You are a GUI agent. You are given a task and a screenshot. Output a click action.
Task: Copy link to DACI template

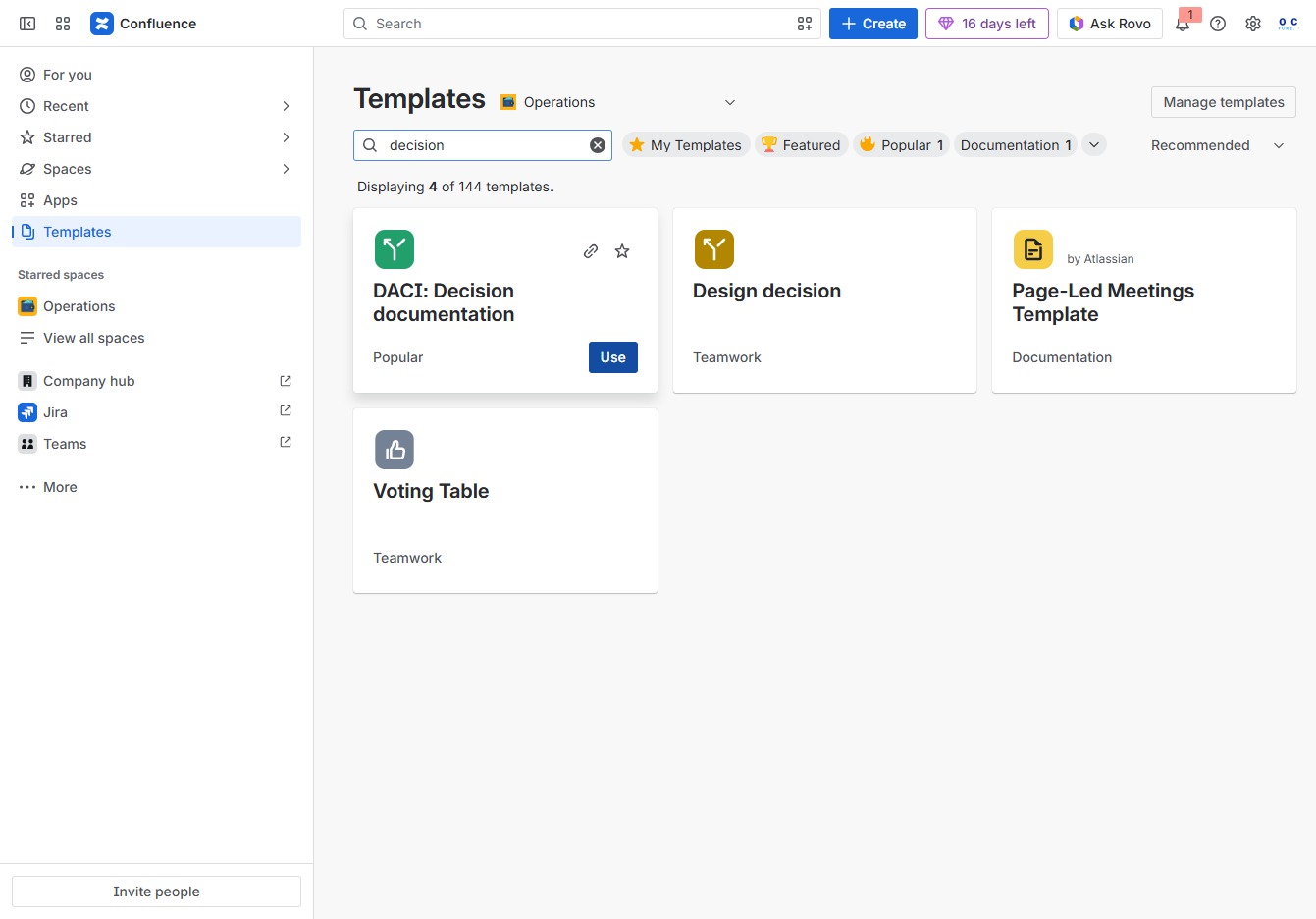point(591,251)
